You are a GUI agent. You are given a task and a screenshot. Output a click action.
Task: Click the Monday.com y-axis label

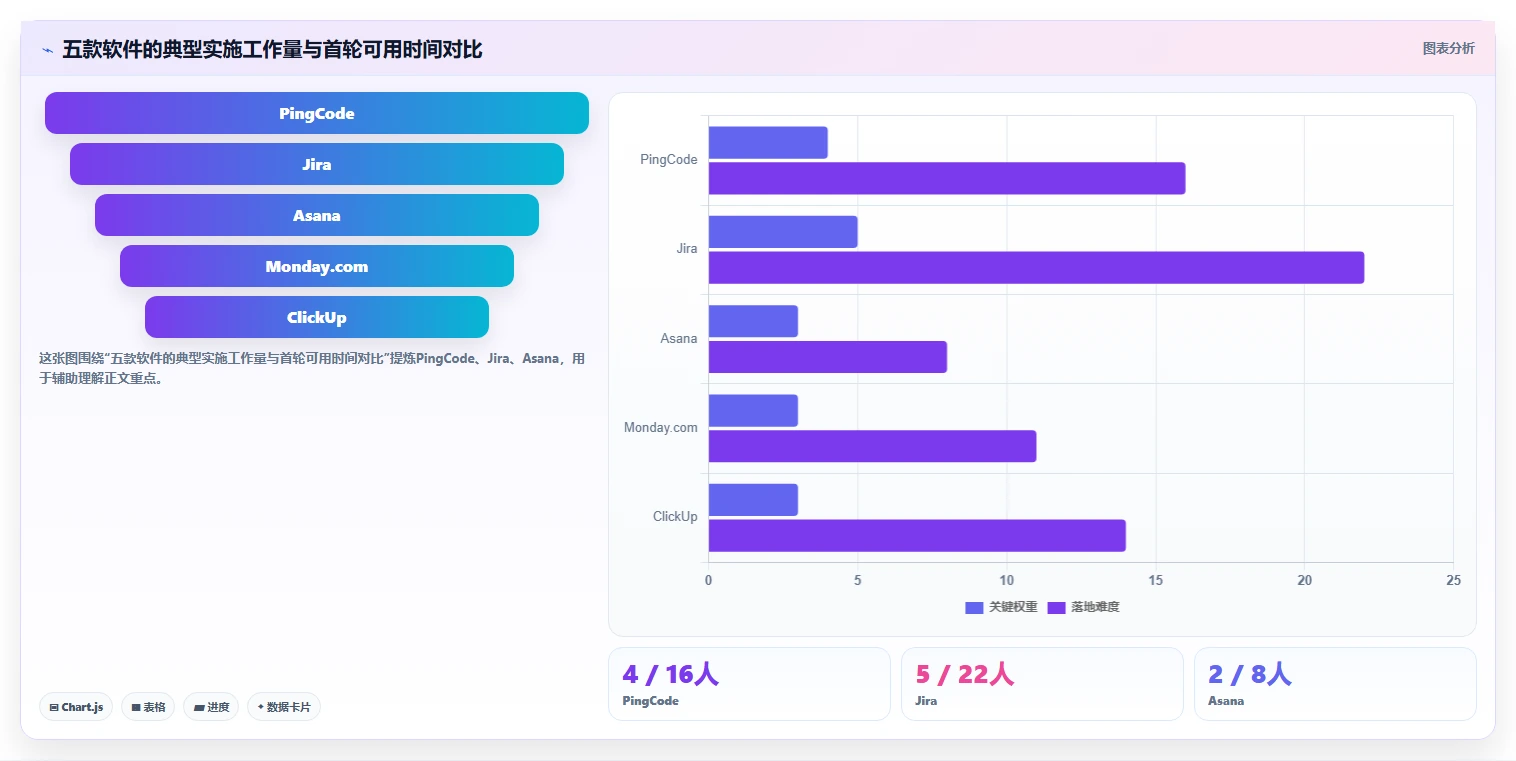point(661,428)
